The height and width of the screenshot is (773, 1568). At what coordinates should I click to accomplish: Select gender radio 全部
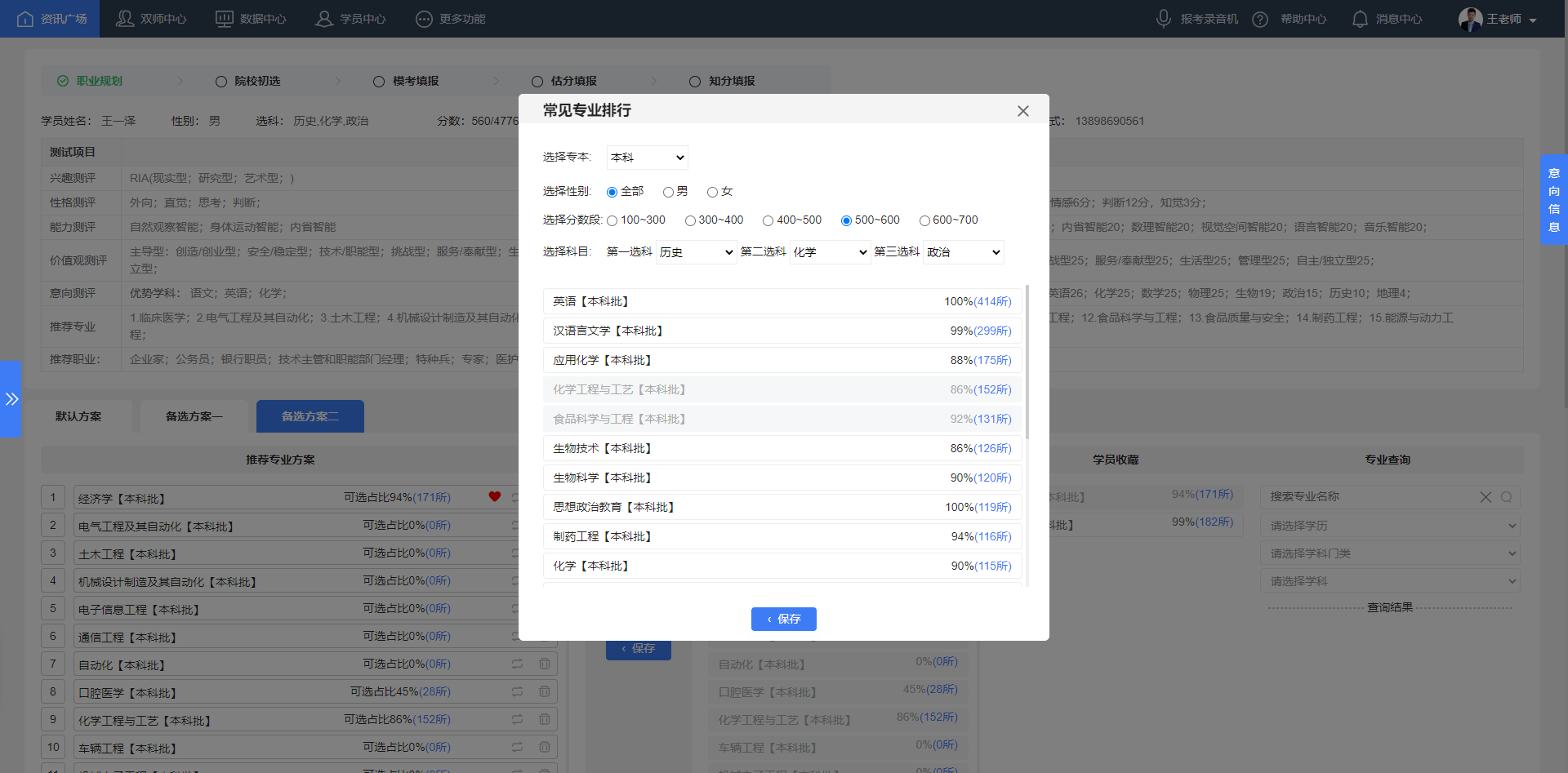(612, 192)
